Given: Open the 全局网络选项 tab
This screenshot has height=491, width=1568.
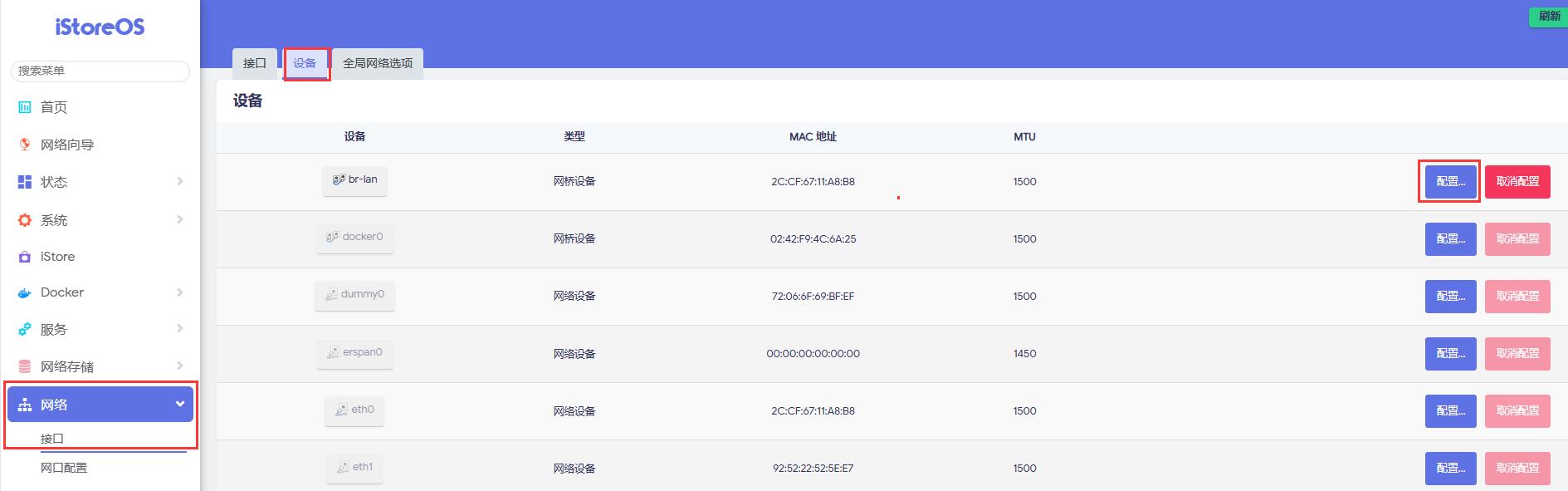Looking at the screenshot, I should point(378,63).
